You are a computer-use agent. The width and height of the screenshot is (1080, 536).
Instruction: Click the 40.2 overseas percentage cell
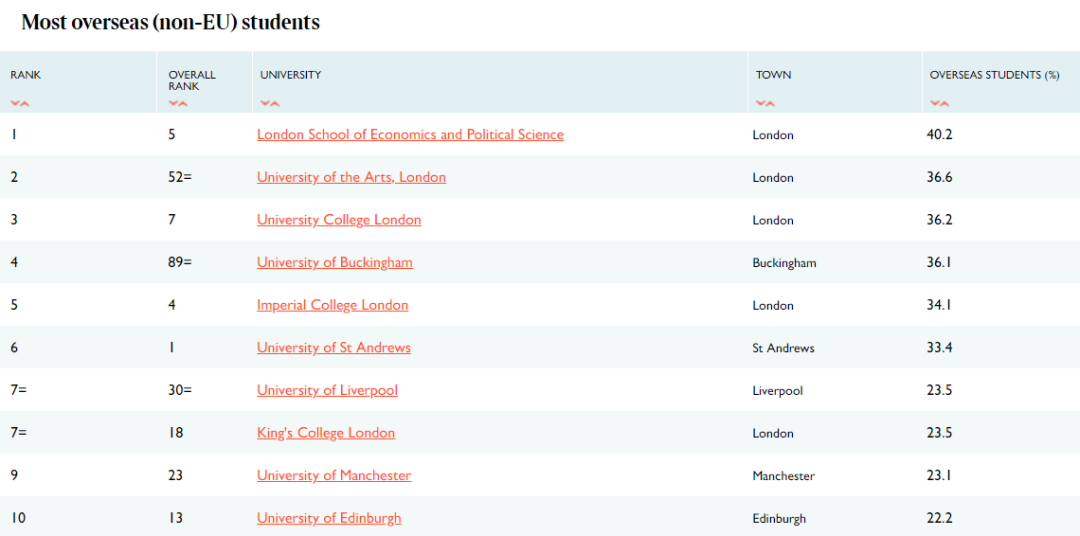pos(940,135)
